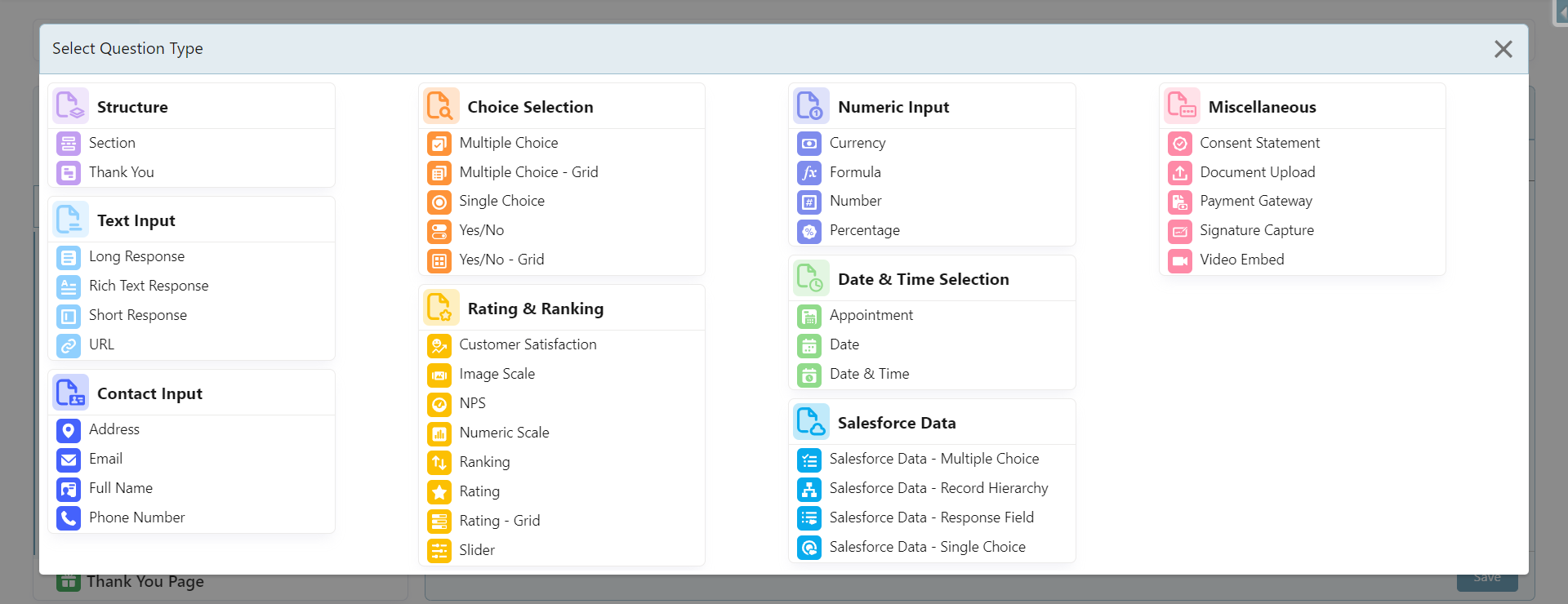Image resolution: width=1568 pixels, height=604 pixels.
Task: Click the Address location pin icon
Action: tap(69, 430)
